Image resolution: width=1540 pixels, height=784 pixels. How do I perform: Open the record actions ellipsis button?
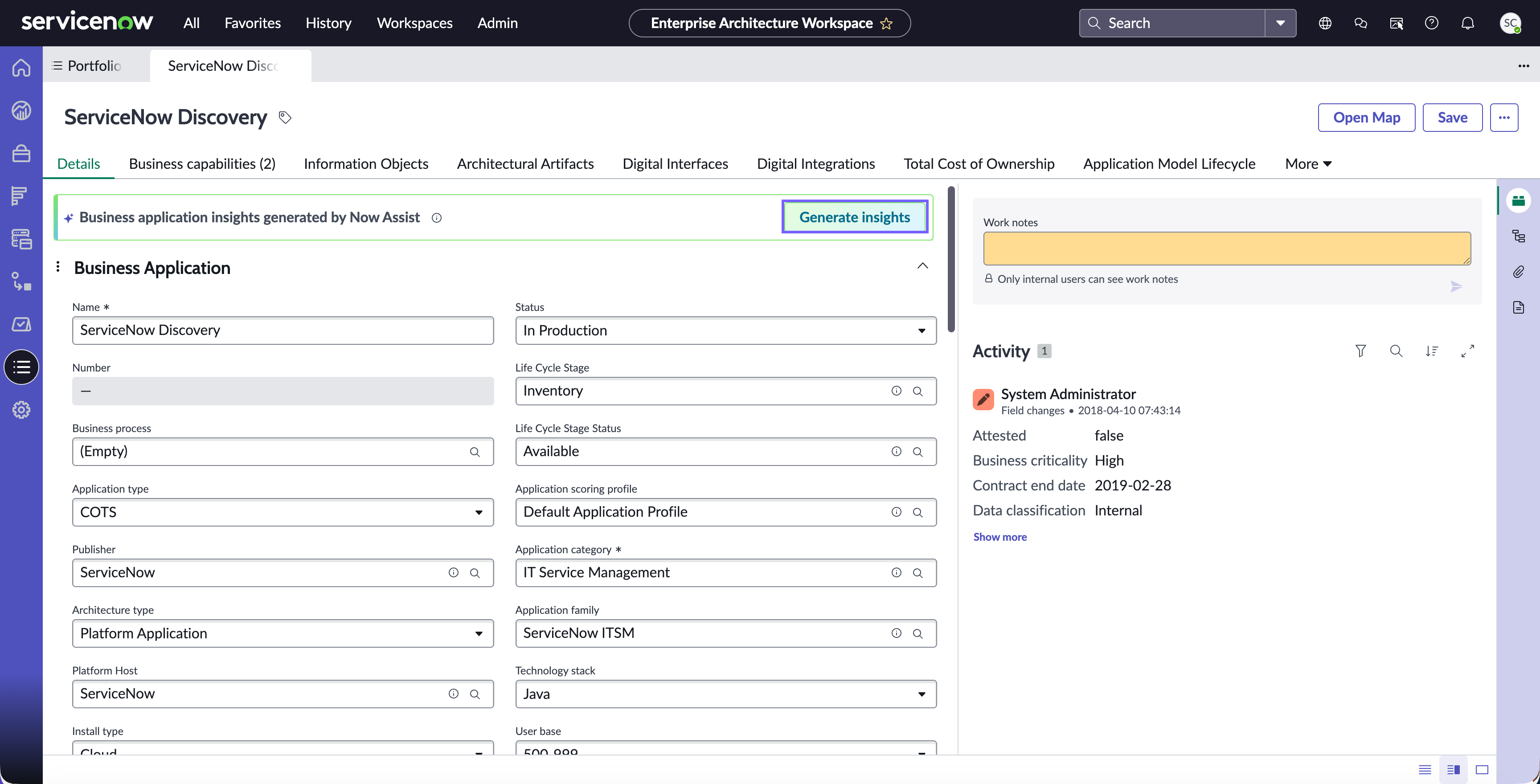(1503, 117)
